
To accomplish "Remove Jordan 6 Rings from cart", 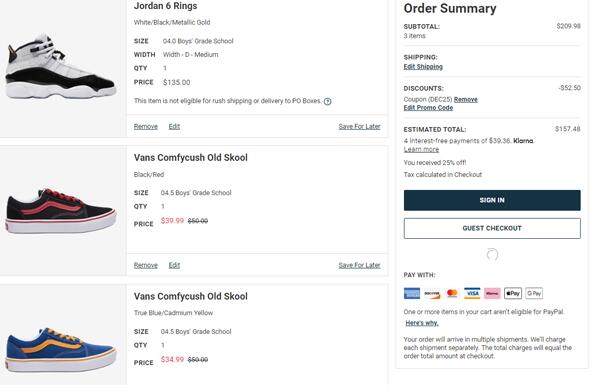I will [x=146, y=126].
